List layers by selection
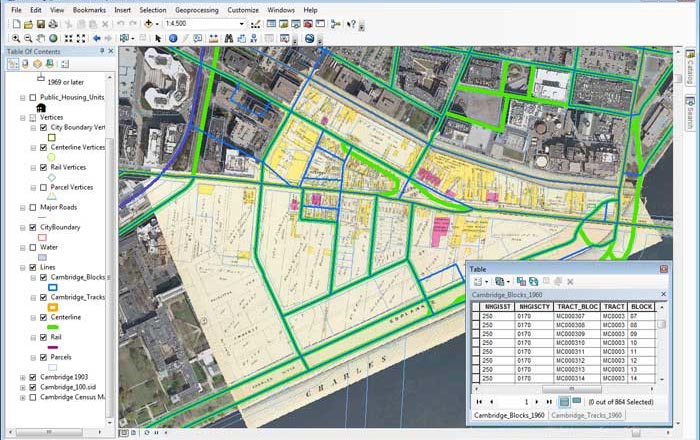 50,64
